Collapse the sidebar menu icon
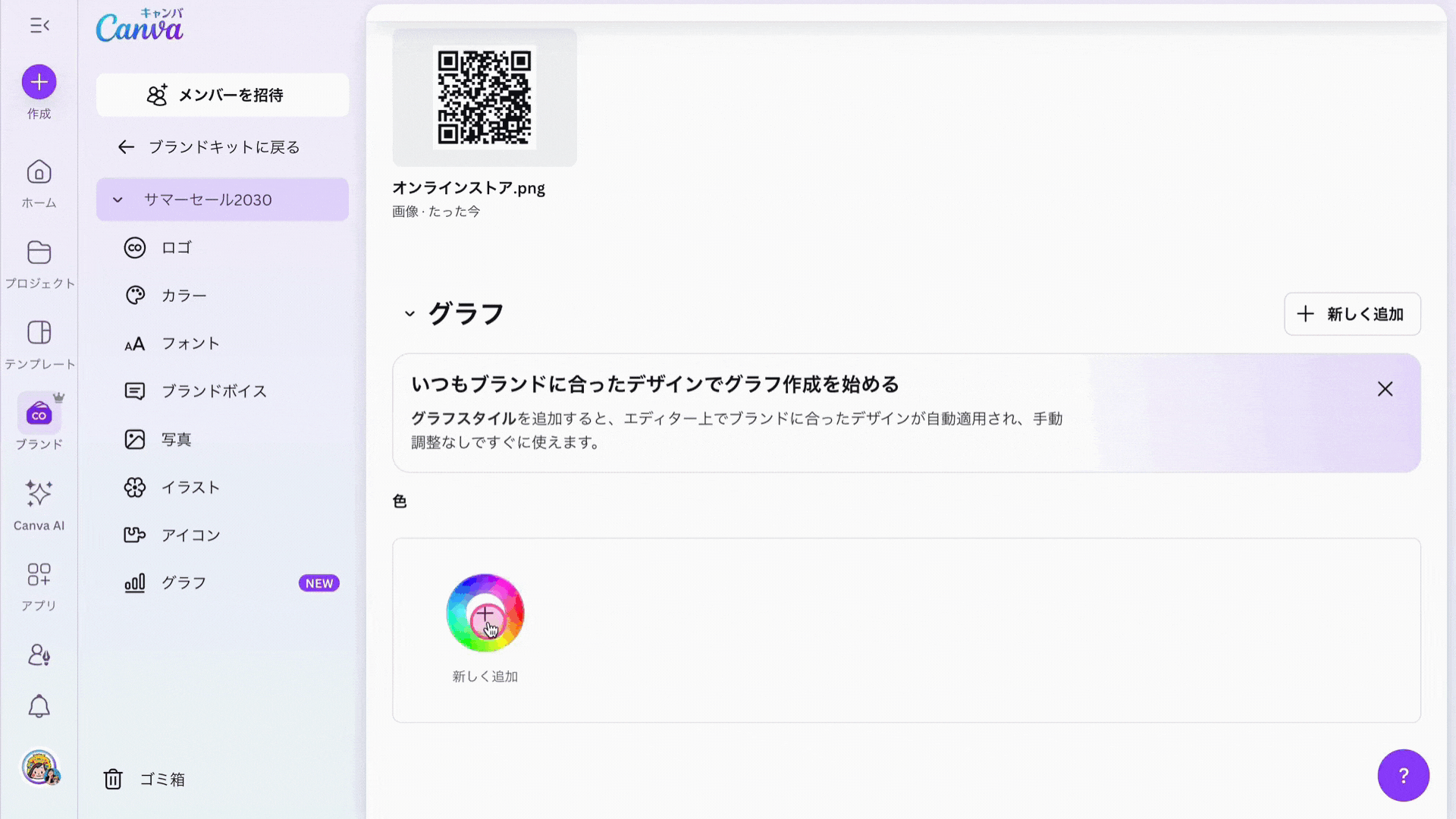 click(x=39, y=26)
